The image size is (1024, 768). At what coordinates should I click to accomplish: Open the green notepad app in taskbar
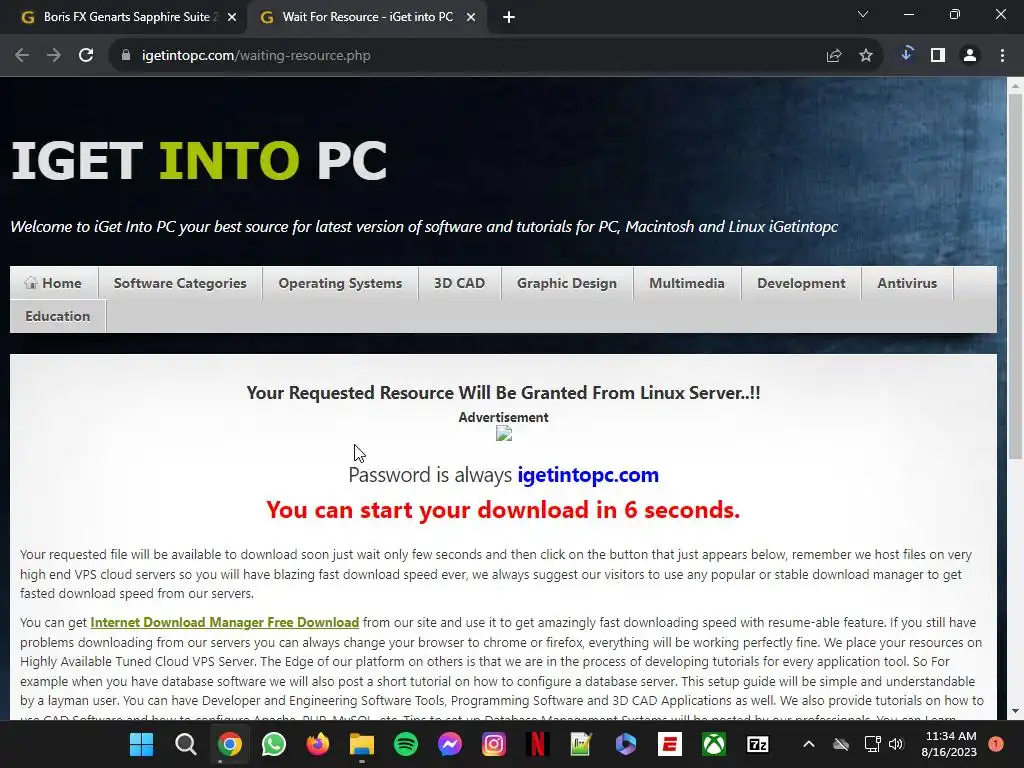[x=581, y=744]
